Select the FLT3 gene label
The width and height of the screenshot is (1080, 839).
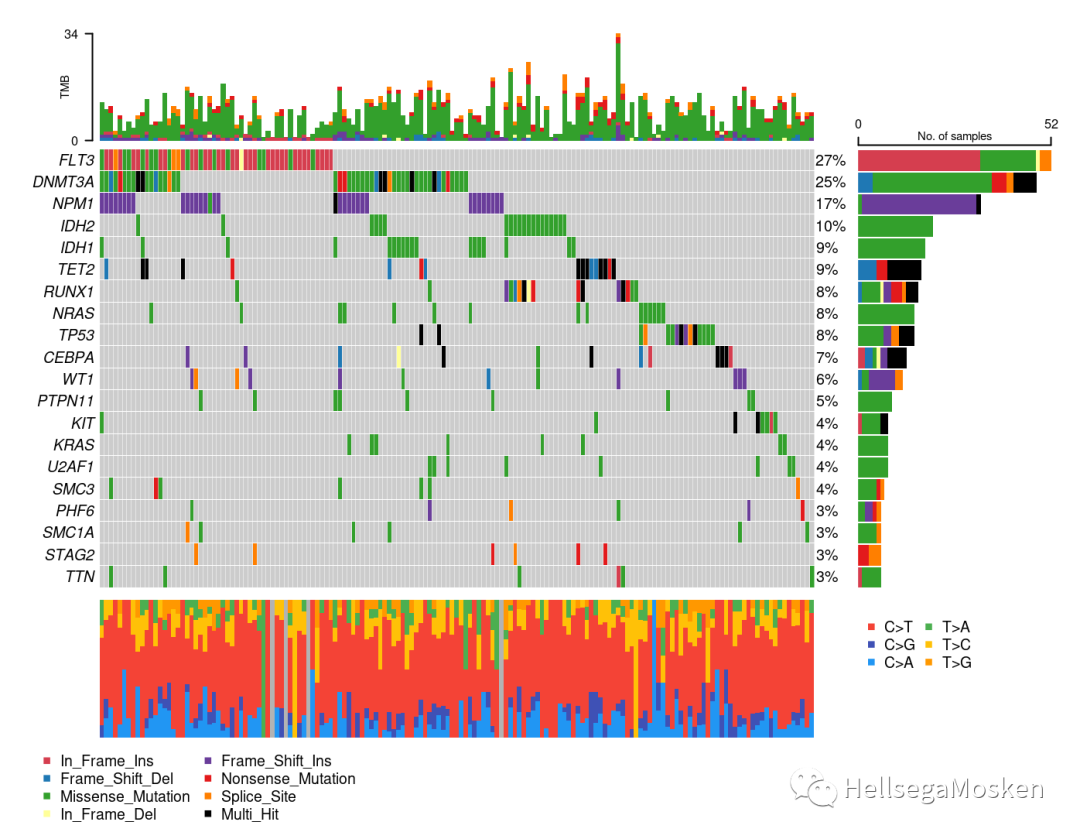(x=76, y=160)
